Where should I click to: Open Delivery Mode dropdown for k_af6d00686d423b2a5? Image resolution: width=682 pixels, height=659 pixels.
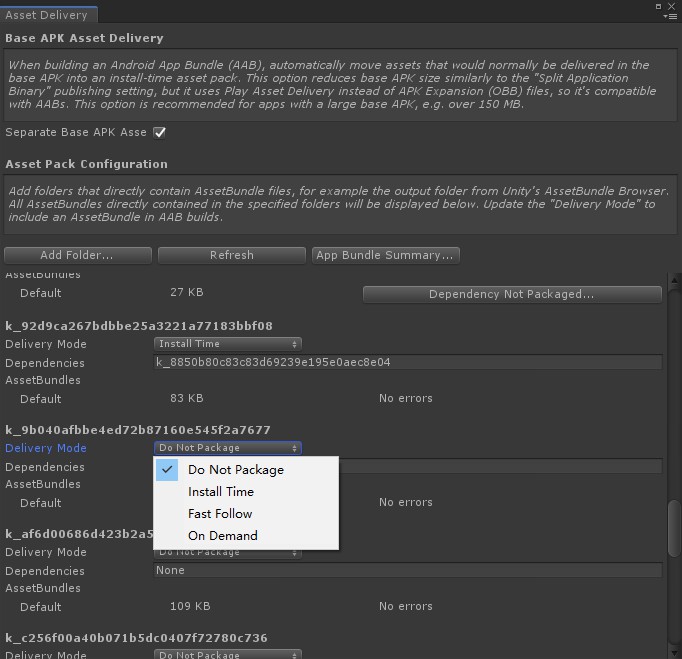(227, 553)
